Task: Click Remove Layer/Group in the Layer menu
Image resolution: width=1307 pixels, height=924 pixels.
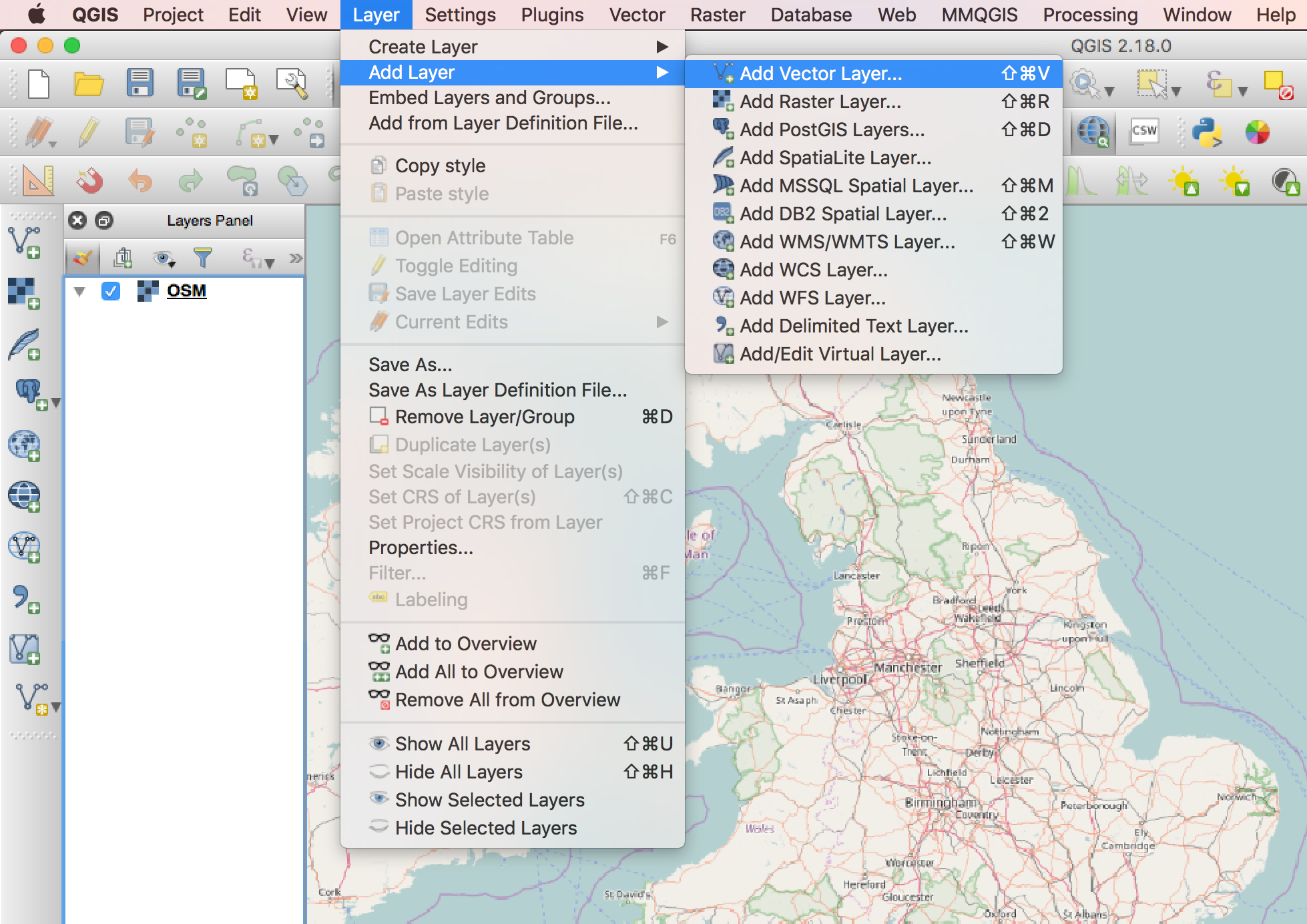Action: [485, 417]
